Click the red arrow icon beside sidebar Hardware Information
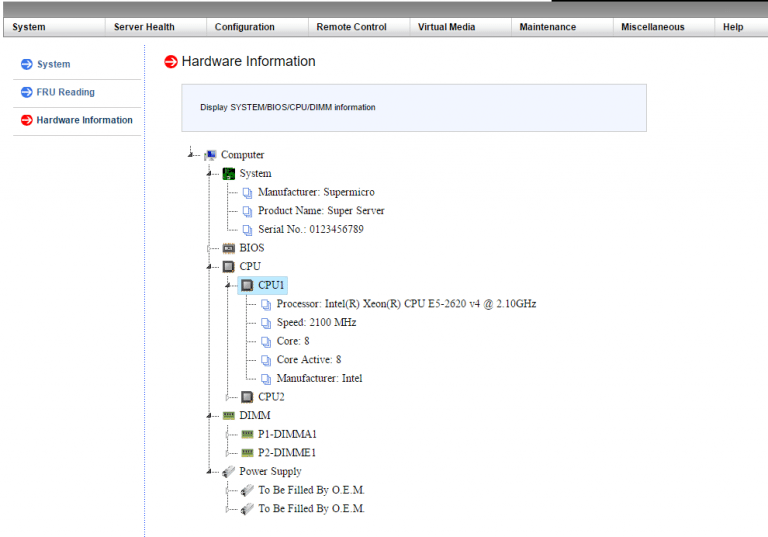The width and height of the screenshot is (768, 537). pos(26,120)
